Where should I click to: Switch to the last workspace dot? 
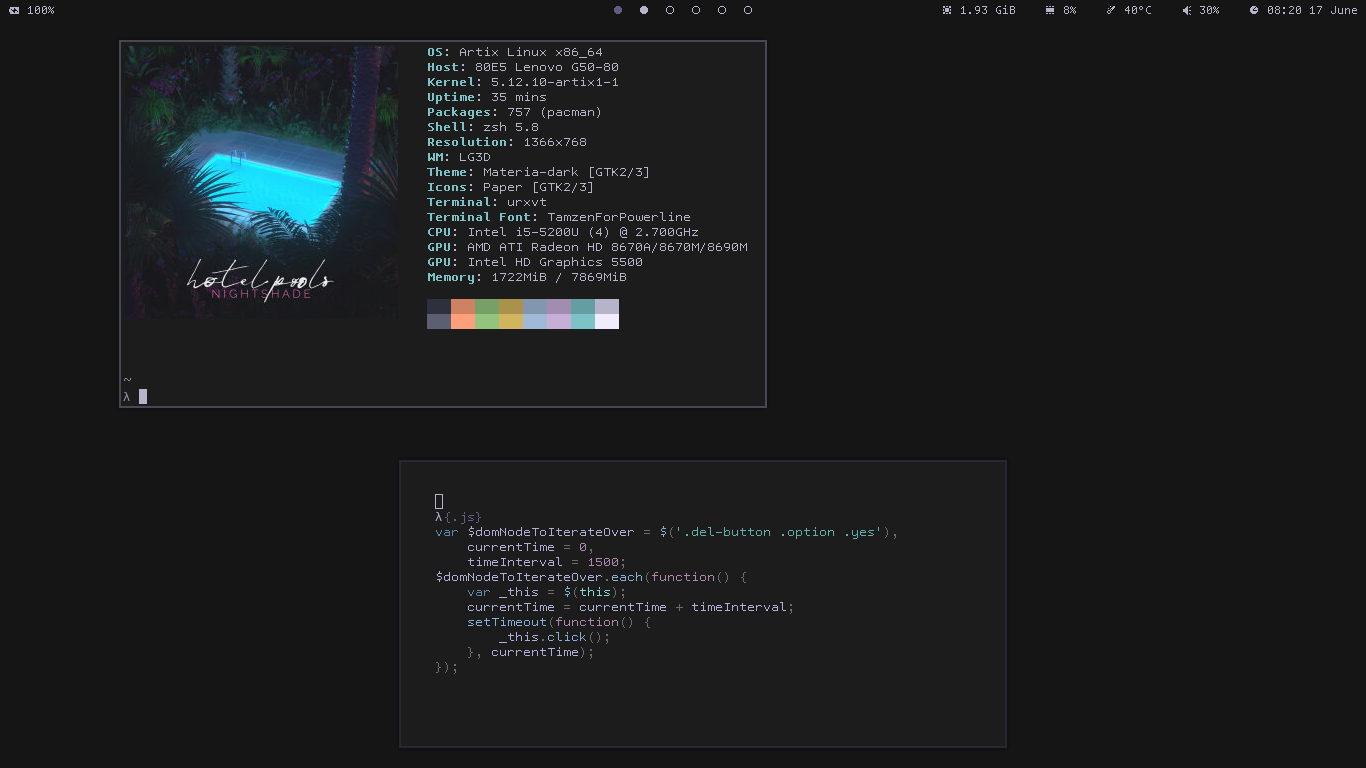(748, 10)
